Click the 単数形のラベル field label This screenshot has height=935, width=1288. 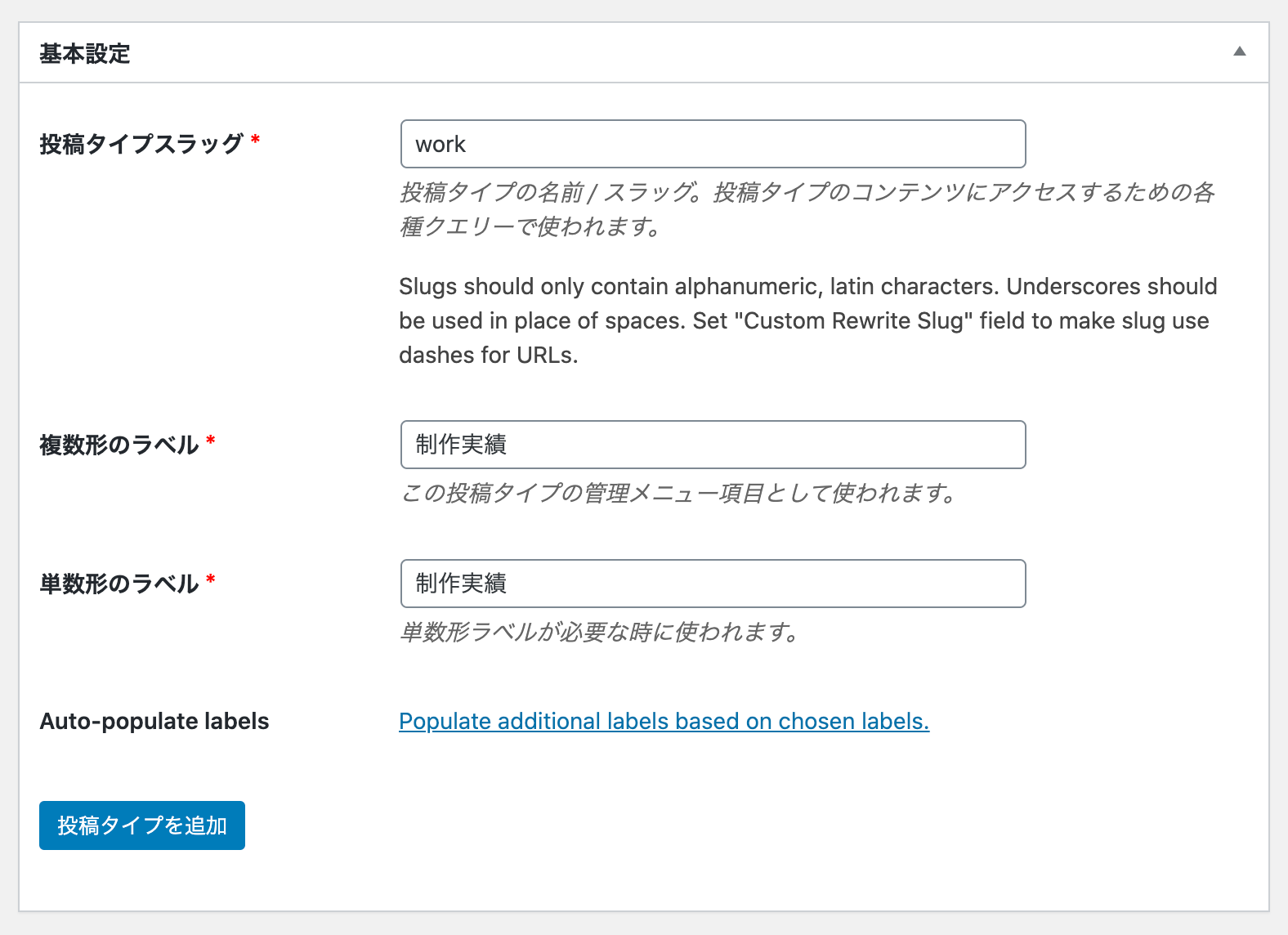[119, 584]
